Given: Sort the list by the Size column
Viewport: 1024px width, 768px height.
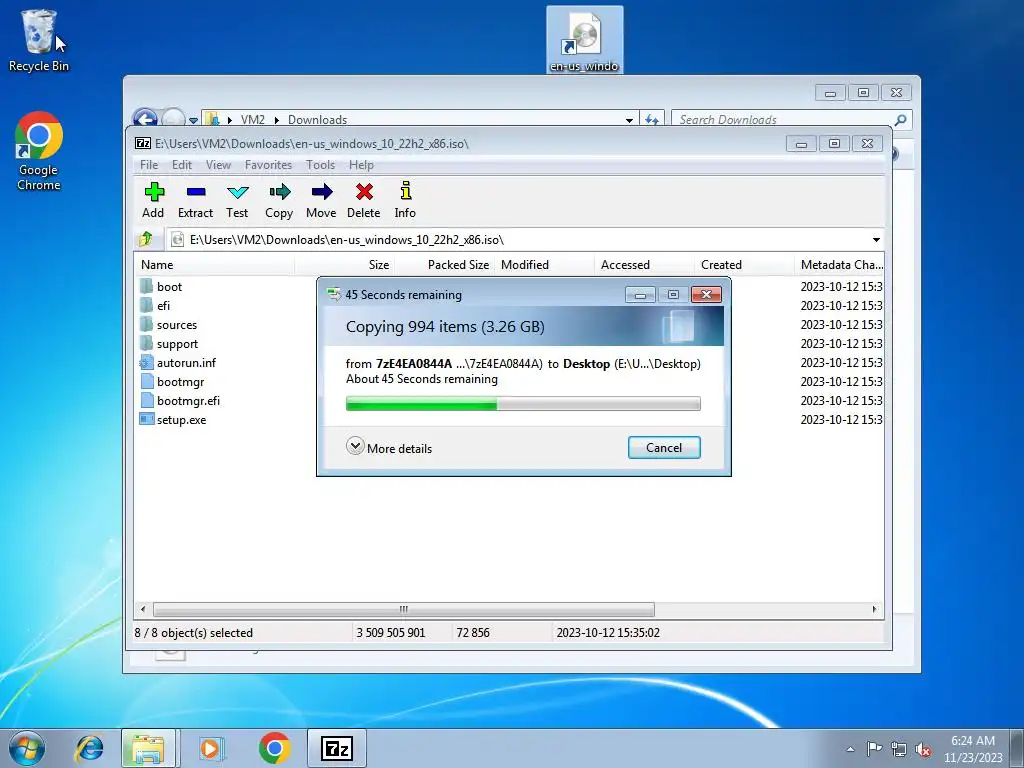Looking at the screenshot, I should (345, 264).
